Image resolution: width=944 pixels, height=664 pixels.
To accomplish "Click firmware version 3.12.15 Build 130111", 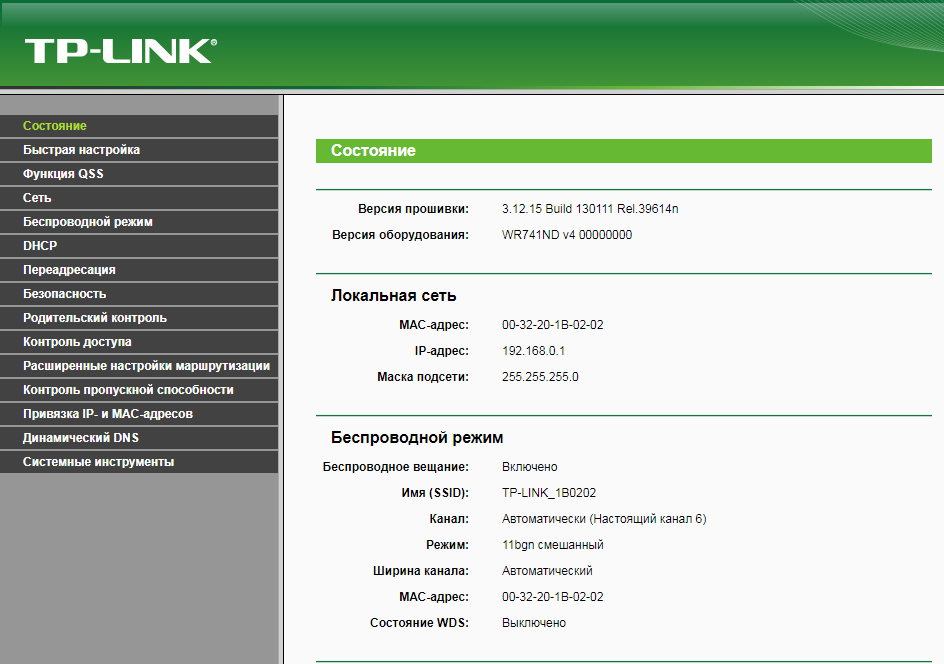I will point(590,209).
